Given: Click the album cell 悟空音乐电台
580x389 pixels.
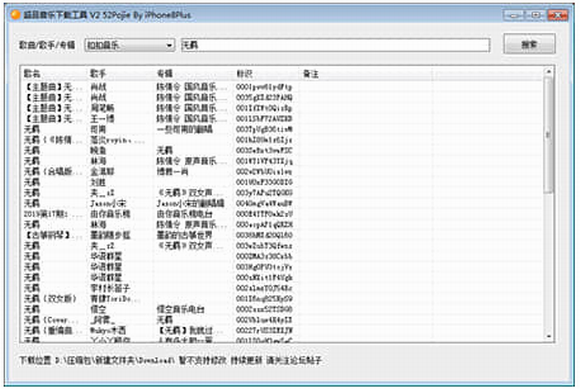Looking at the screenshot, I should pos(180,309).
